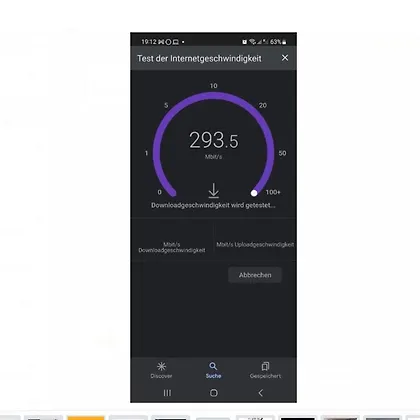420x420 pixels.
Task: Tap the Suche magnifier icon
Action: click(213, 366)
